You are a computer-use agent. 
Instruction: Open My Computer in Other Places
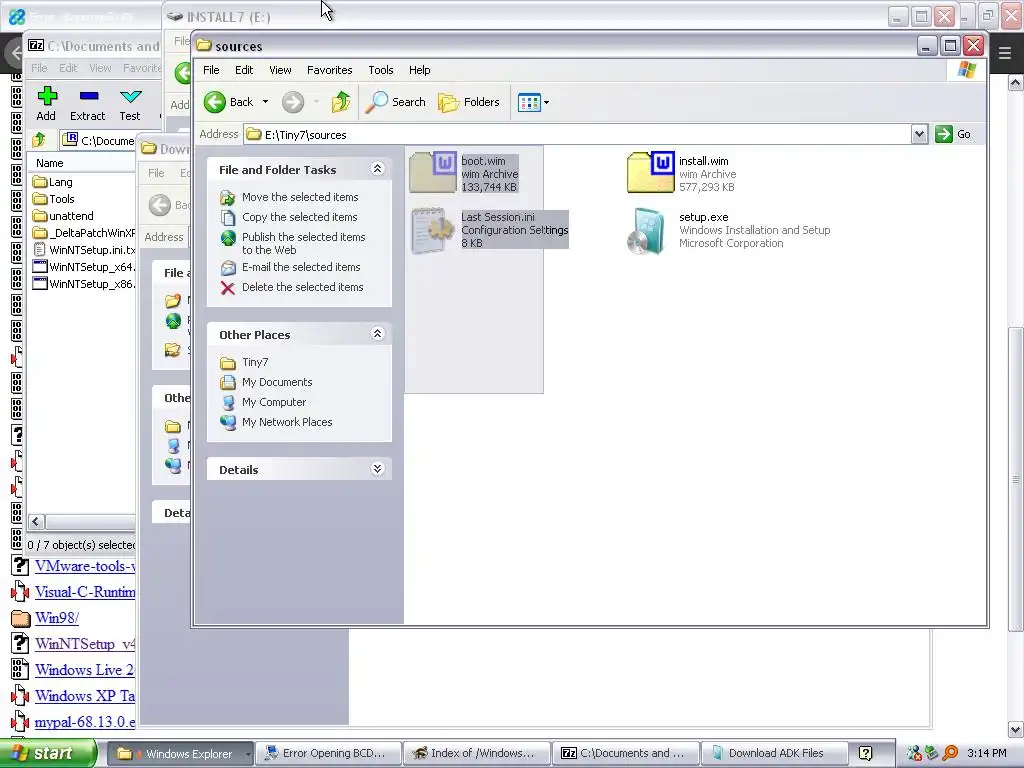274,402
